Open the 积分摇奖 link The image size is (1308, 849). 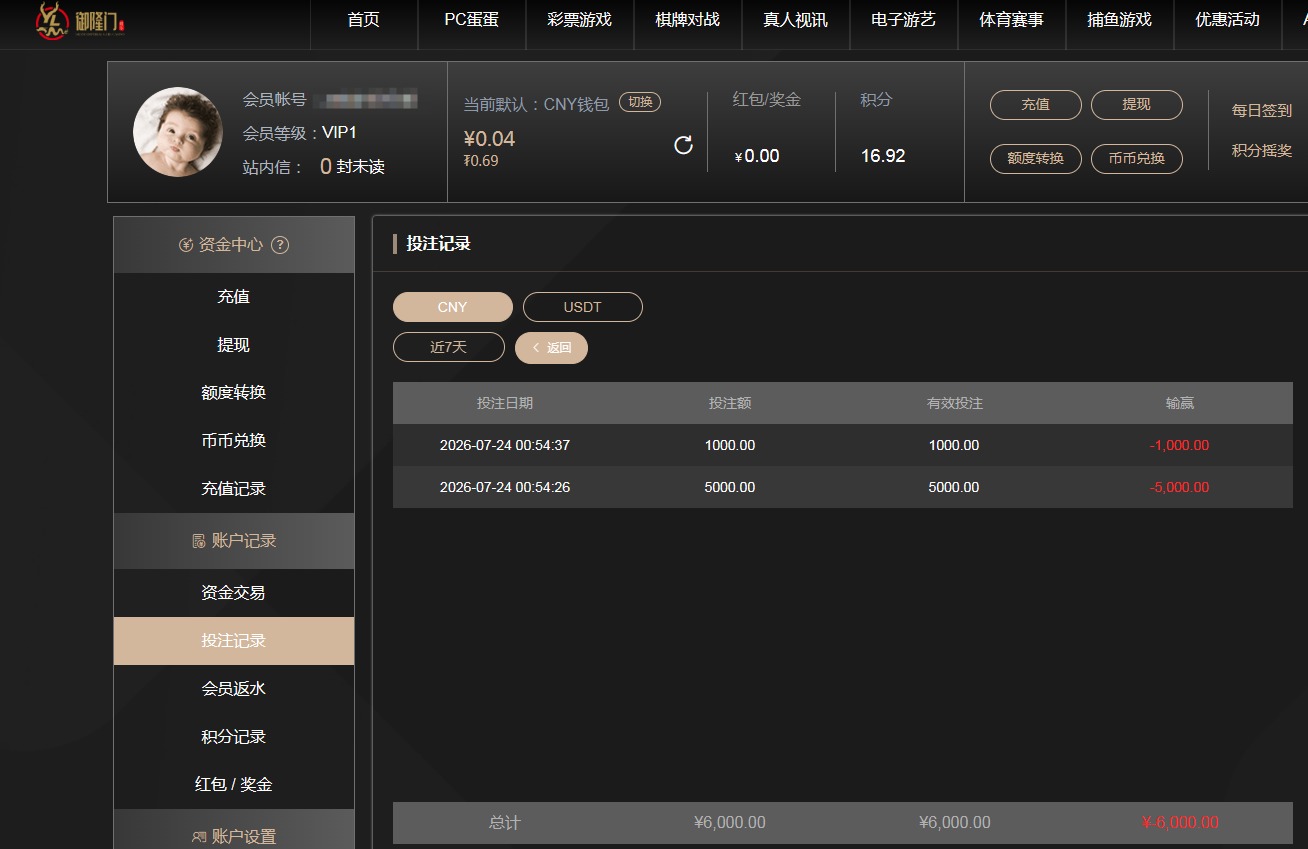click(x=1262, y=151)
